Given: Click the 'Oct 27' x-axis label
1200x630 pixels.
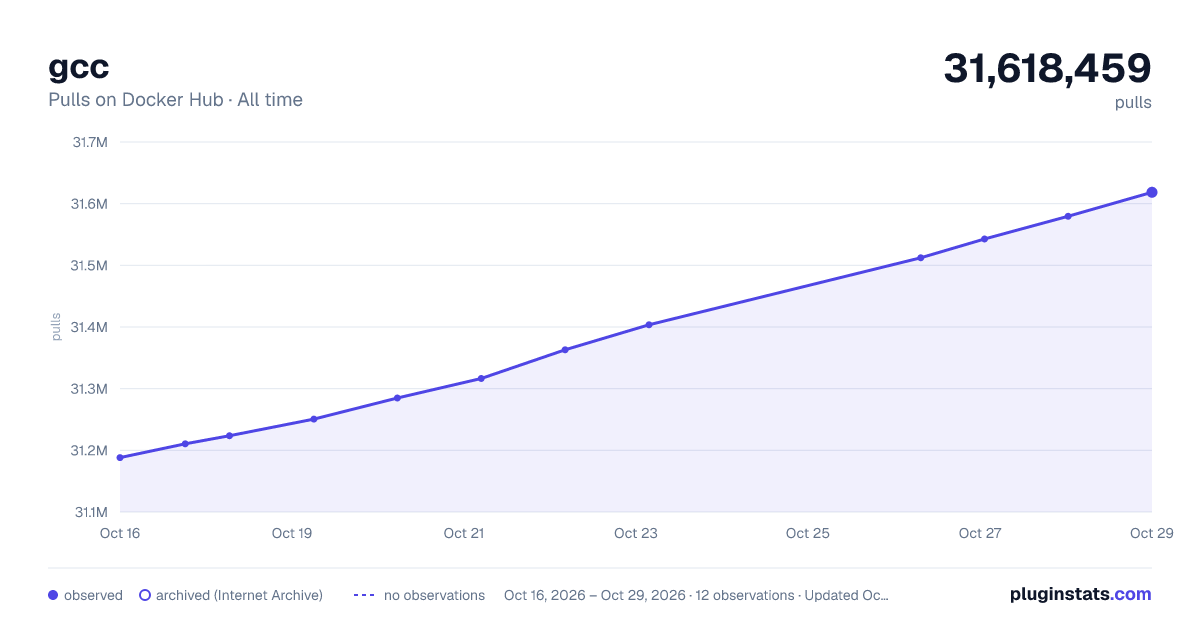Looking at the screenshot, I should [x=980, y=533].
